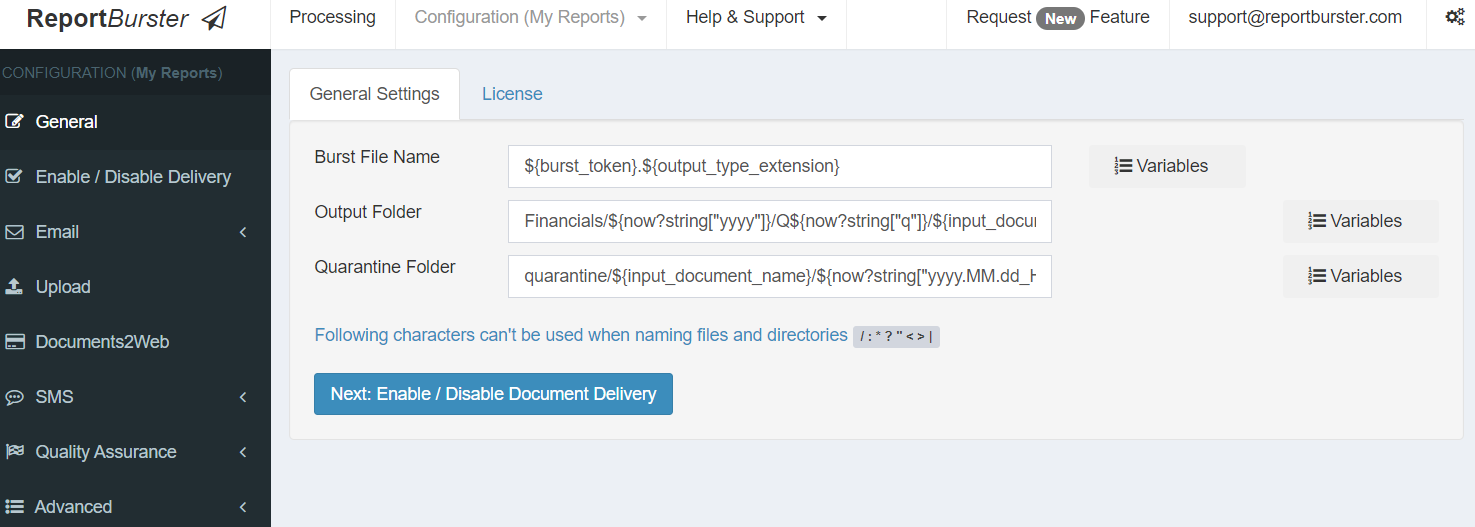The width and height of the screenshot is (1475, 527).
Task: Click the SMS speech bubble icon
Action: pos(14,397)
